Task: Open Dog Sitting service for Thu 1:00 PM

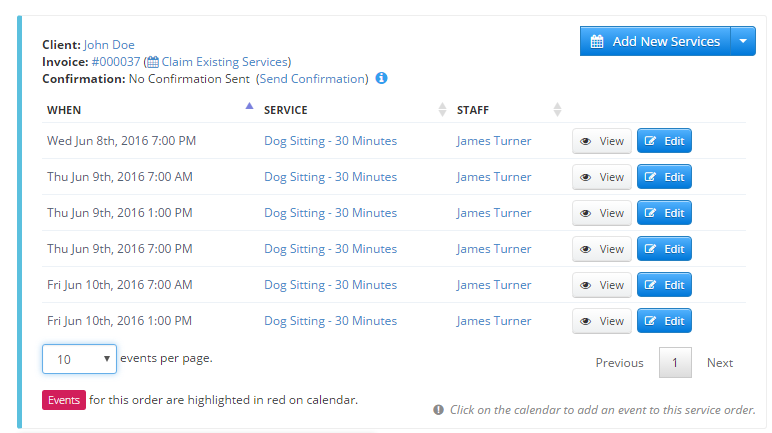Action: pos(330,213)
